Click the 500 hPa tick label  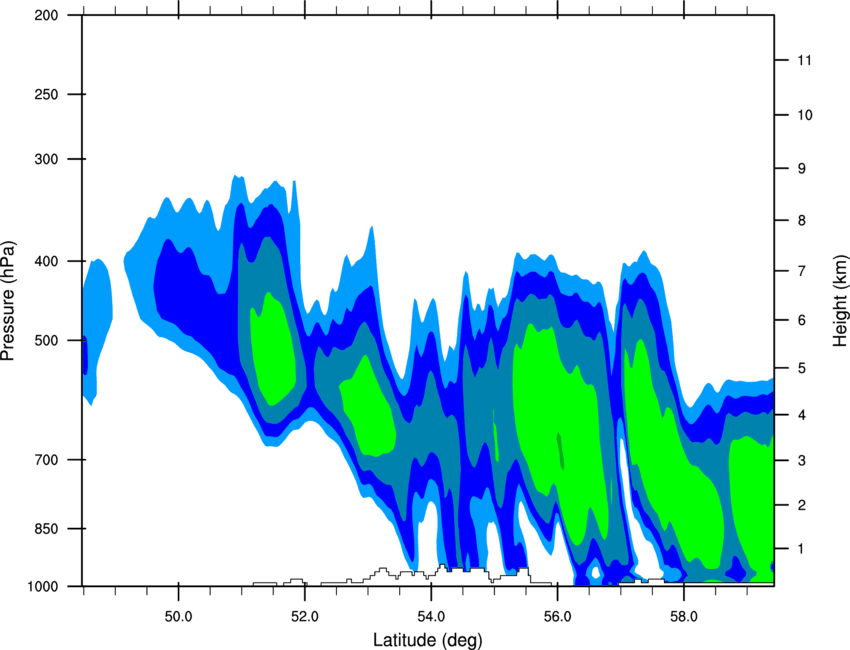pyautogui.click(x=46, y=340)
